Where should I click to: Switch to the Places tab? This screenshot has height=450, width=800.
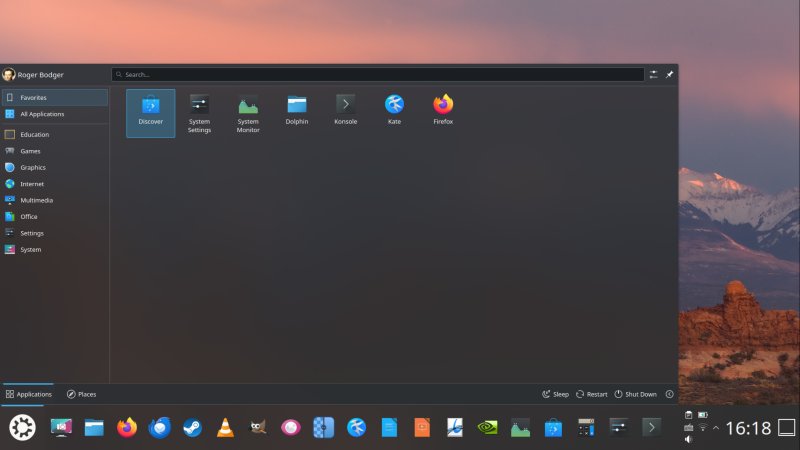(81, 394)
